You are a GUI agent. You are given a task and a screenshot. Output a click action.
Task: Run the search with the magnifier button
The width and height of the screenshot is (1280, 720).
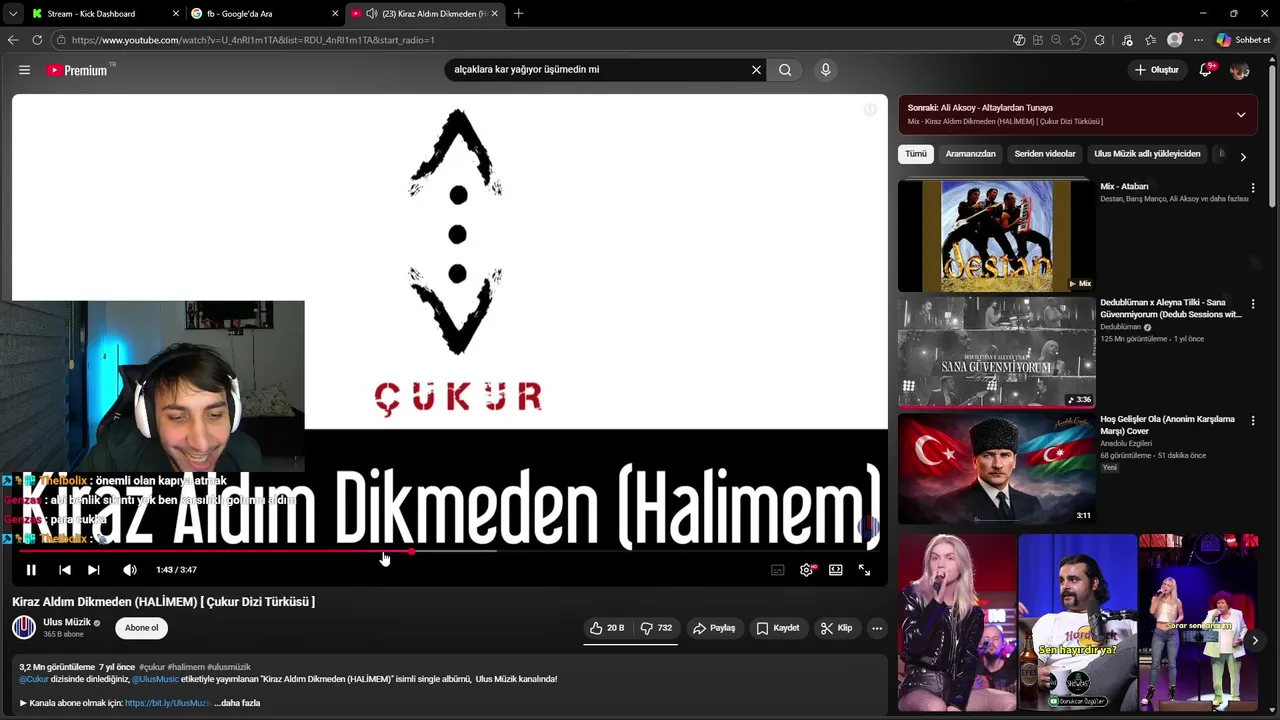click(785, 70)
